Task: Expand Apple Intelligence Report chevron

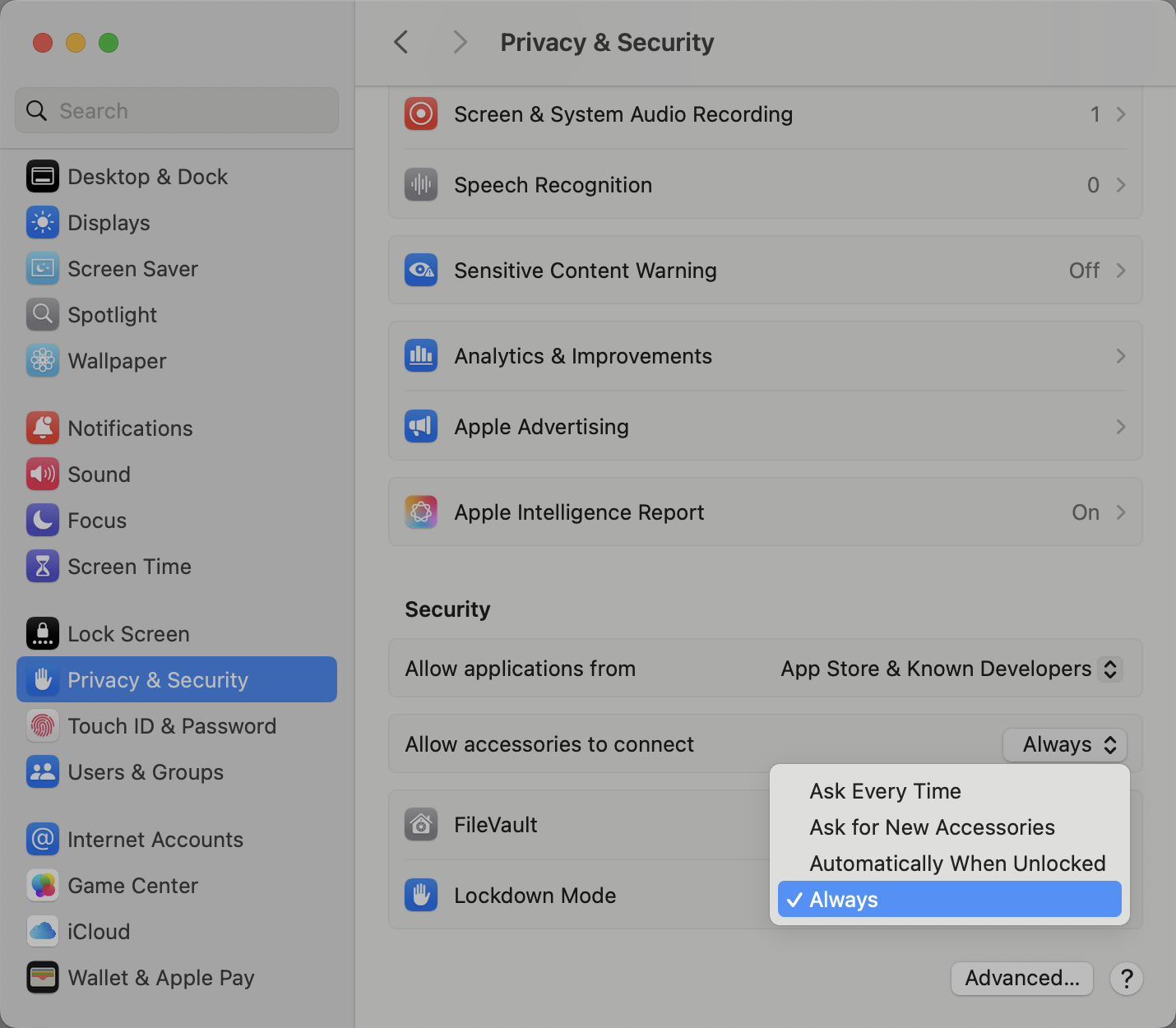Action: pyautogui.click(x=1121, y=512)
